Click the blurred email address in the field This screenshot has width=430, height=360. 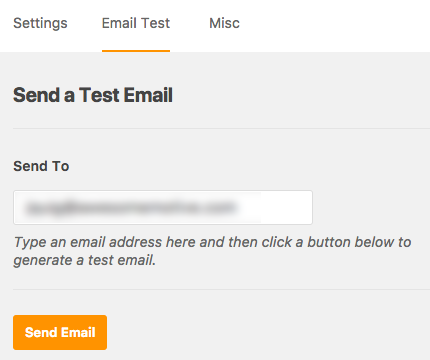tap(131, 207)
